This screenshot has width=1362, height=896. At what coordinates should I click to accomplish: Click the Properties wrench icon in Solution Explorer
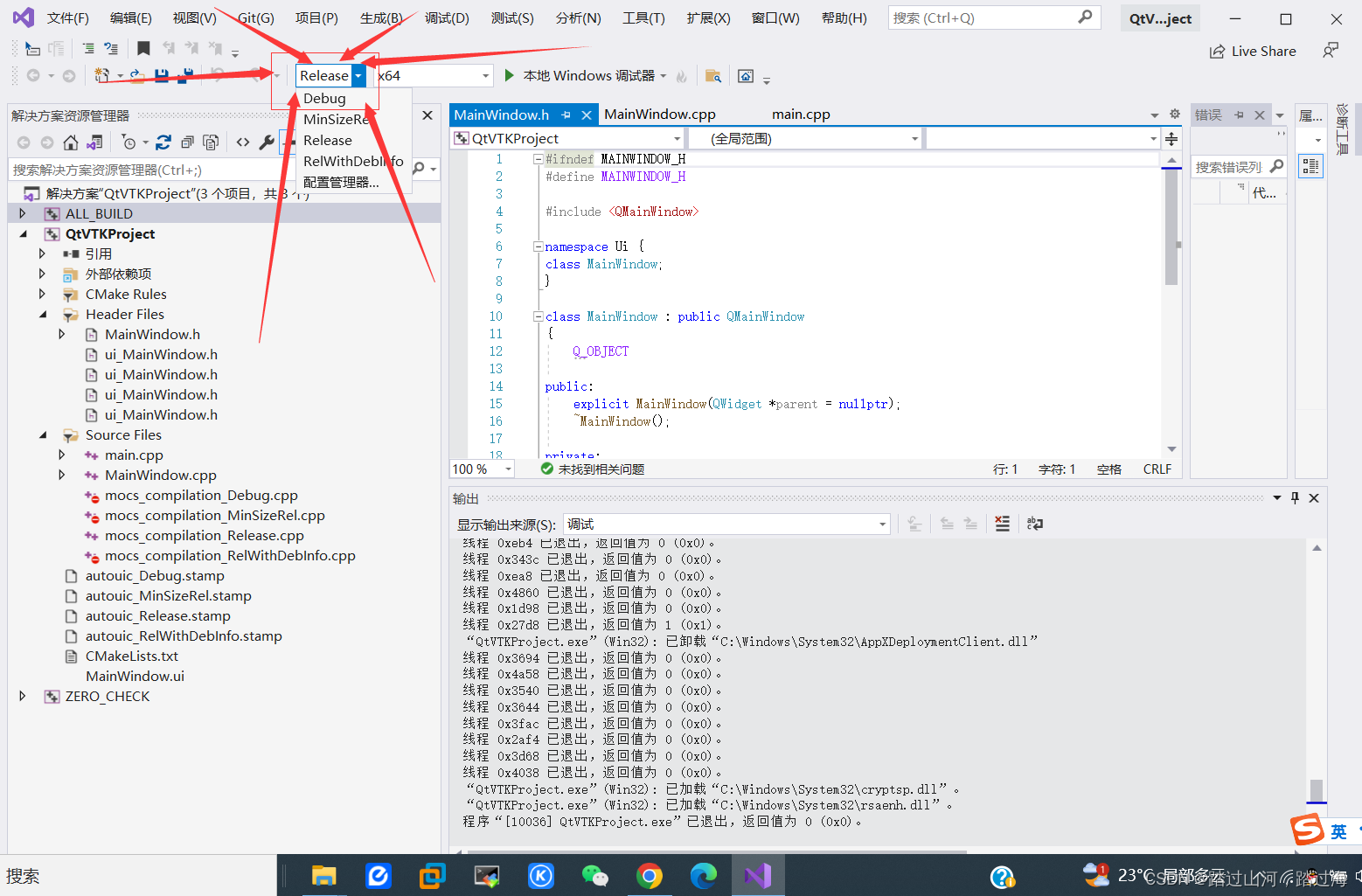click(x=268, y=142)
